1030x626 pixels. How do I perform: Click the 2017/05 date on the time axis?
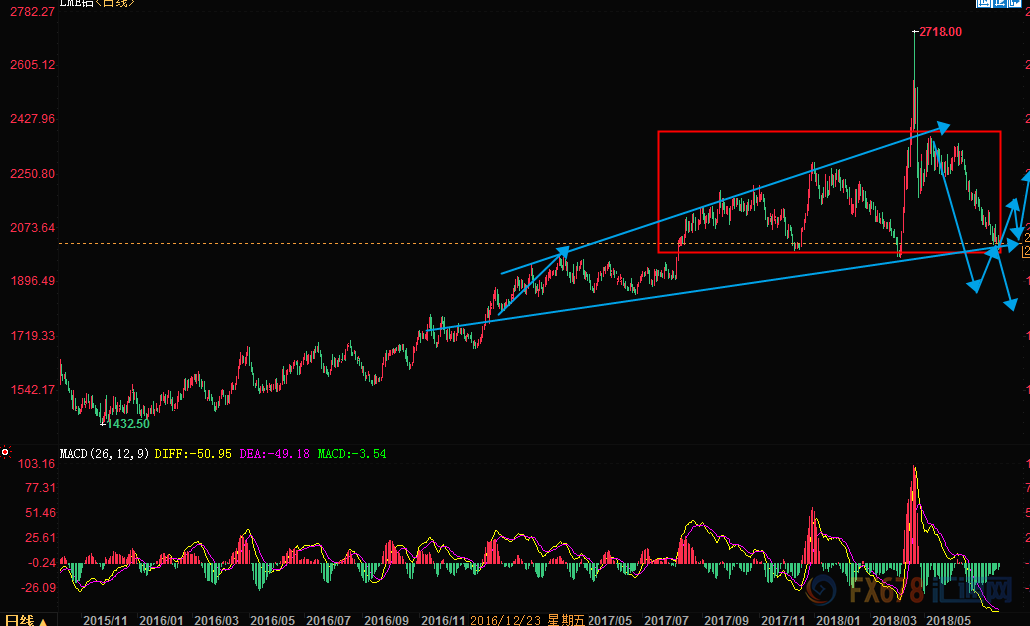tap(610, 620)
